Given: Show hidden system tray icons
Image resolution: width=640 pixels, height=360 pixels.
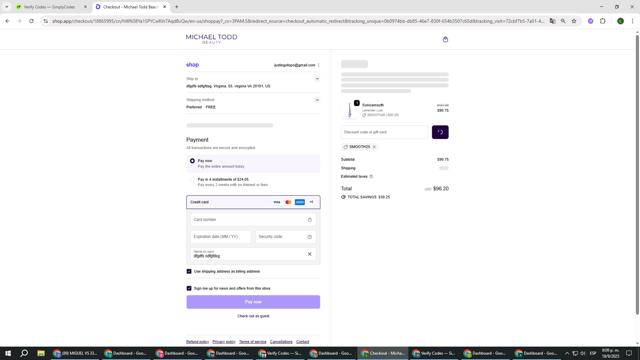Looking at the screenshot, I should [x=567, y=353].
